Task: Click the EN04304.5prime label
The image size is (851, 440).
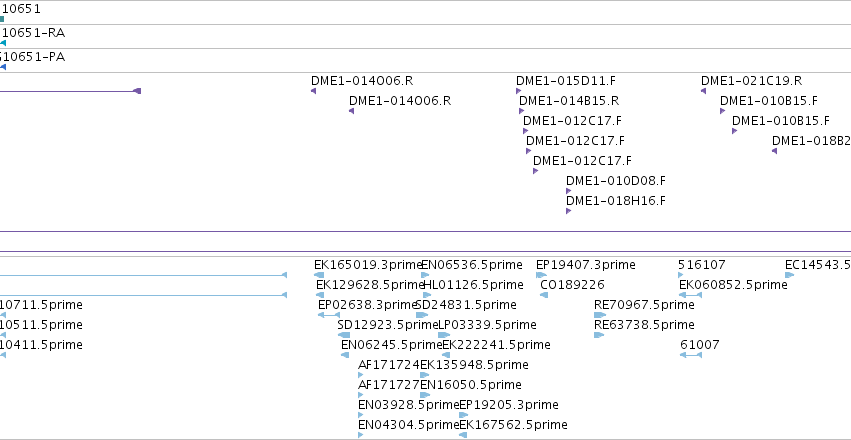Action: coord(409,425)
